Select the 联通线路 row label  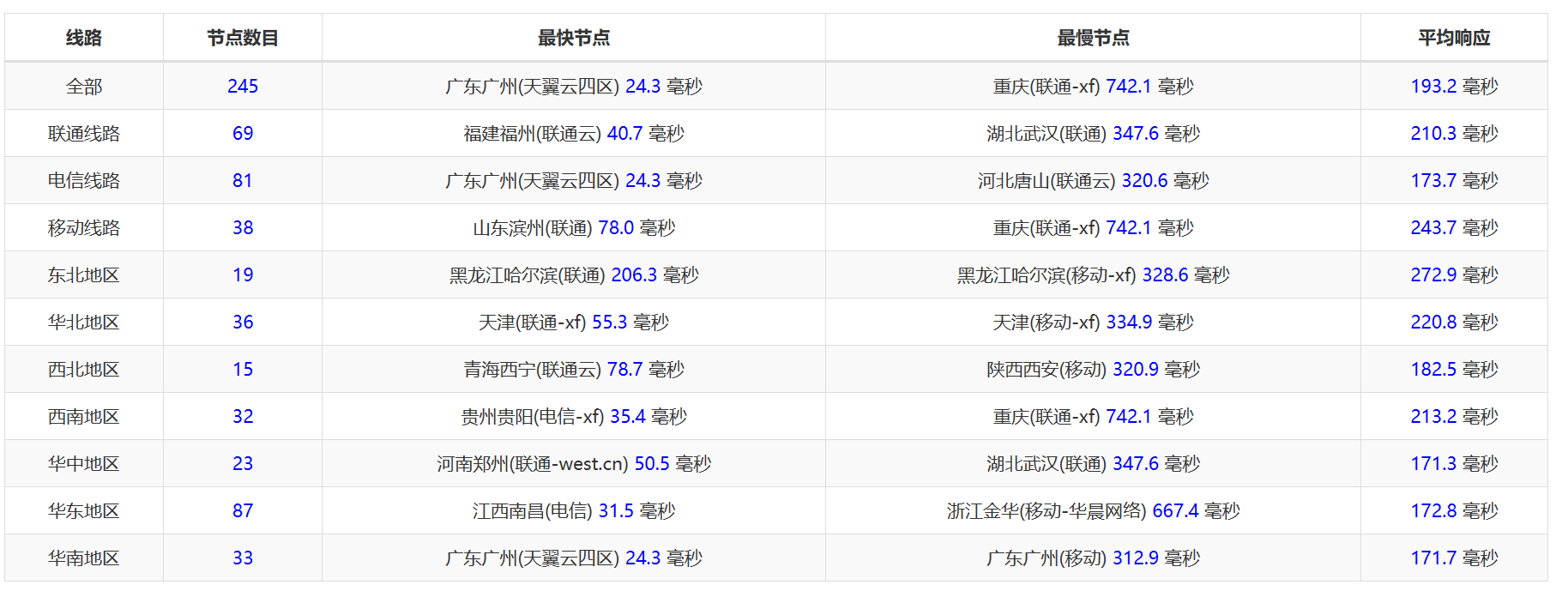(84, 133)
